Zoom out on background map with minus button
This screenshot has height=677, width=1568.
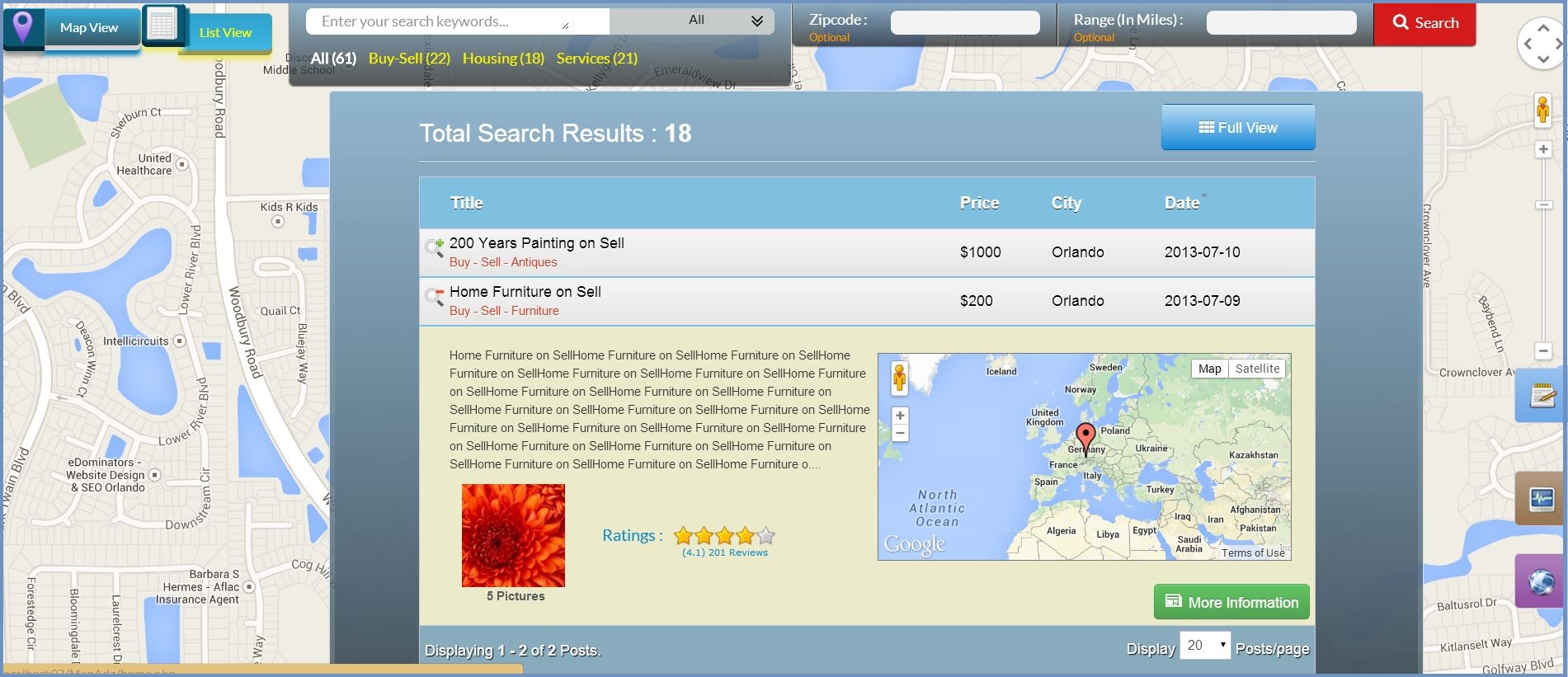click(x=1543, y=351)
